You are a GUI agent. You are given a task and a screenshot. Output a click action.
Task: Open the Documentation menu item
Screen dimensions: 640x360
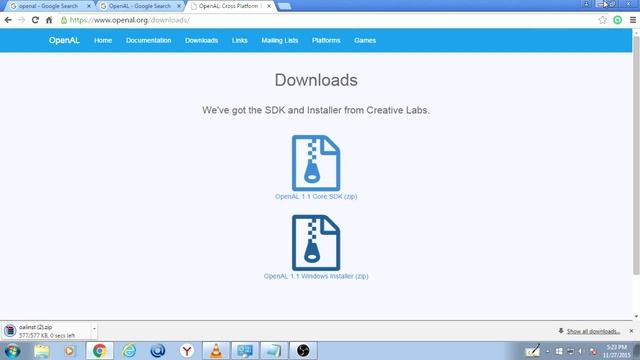coord(149,40)
